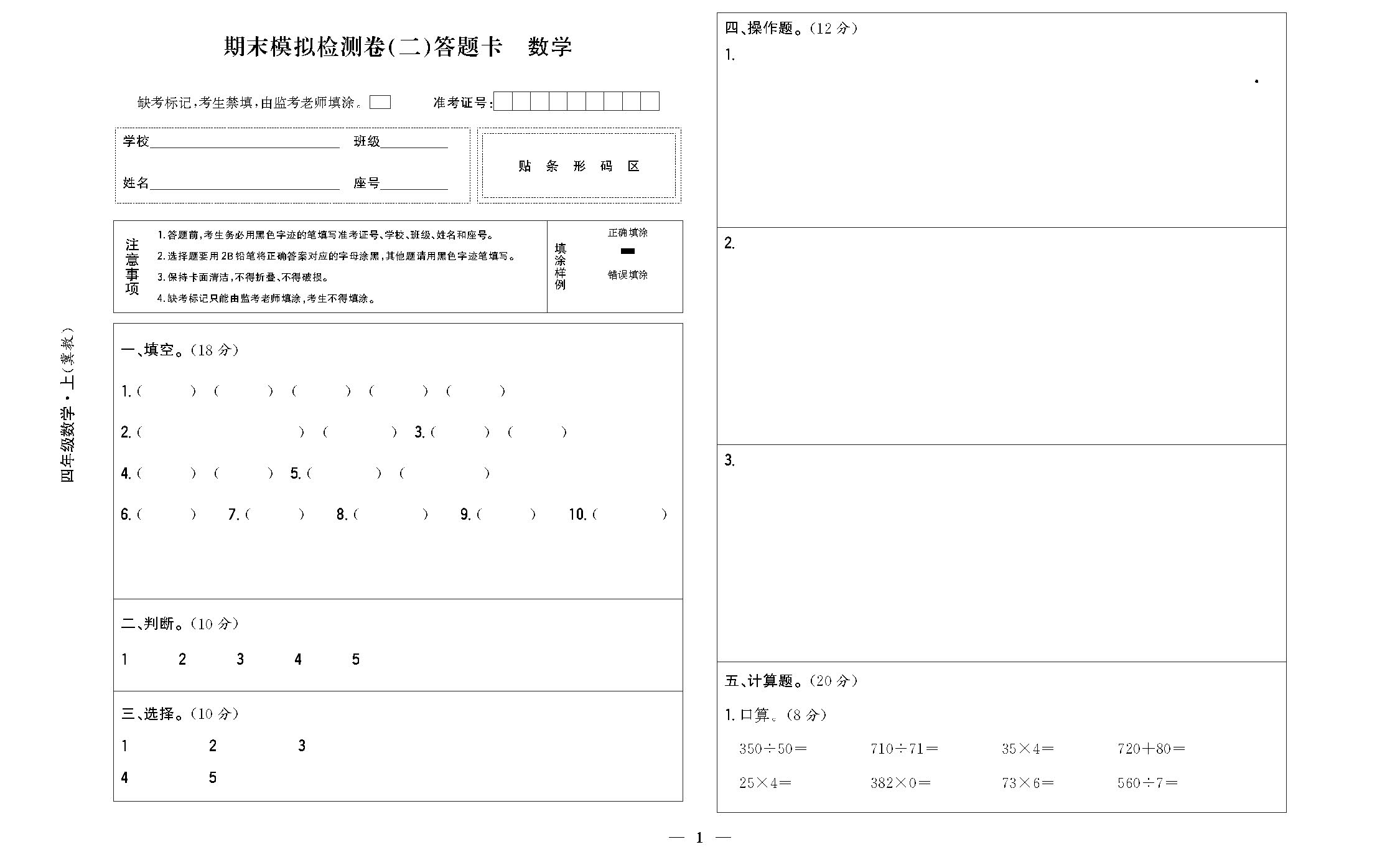Click the 正确填涂 black sample mark
The image size is (1400, 857).
coord(628,251)
